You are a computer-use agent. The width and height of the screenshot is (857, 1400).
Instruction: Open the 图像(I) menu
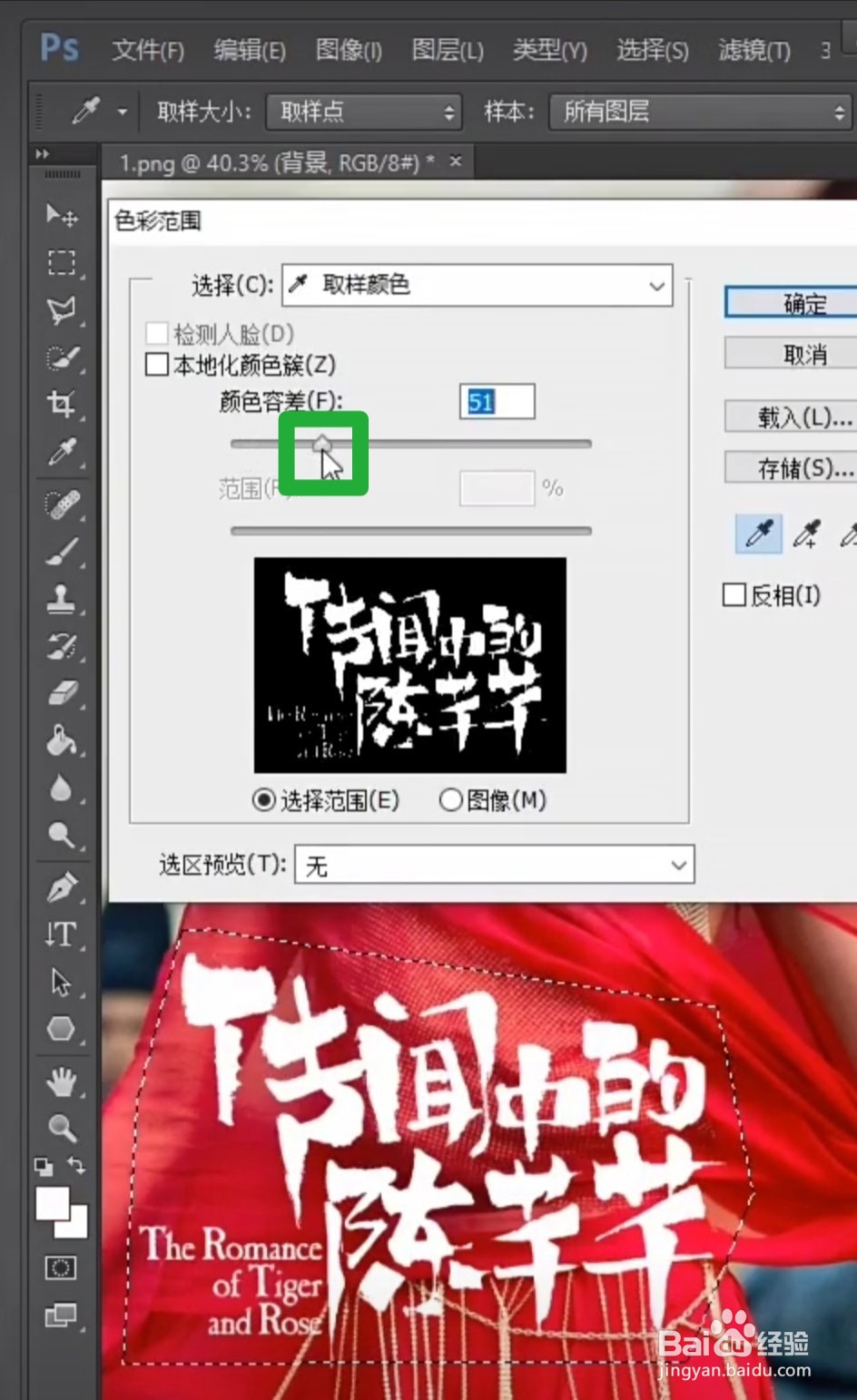point(349,50)
